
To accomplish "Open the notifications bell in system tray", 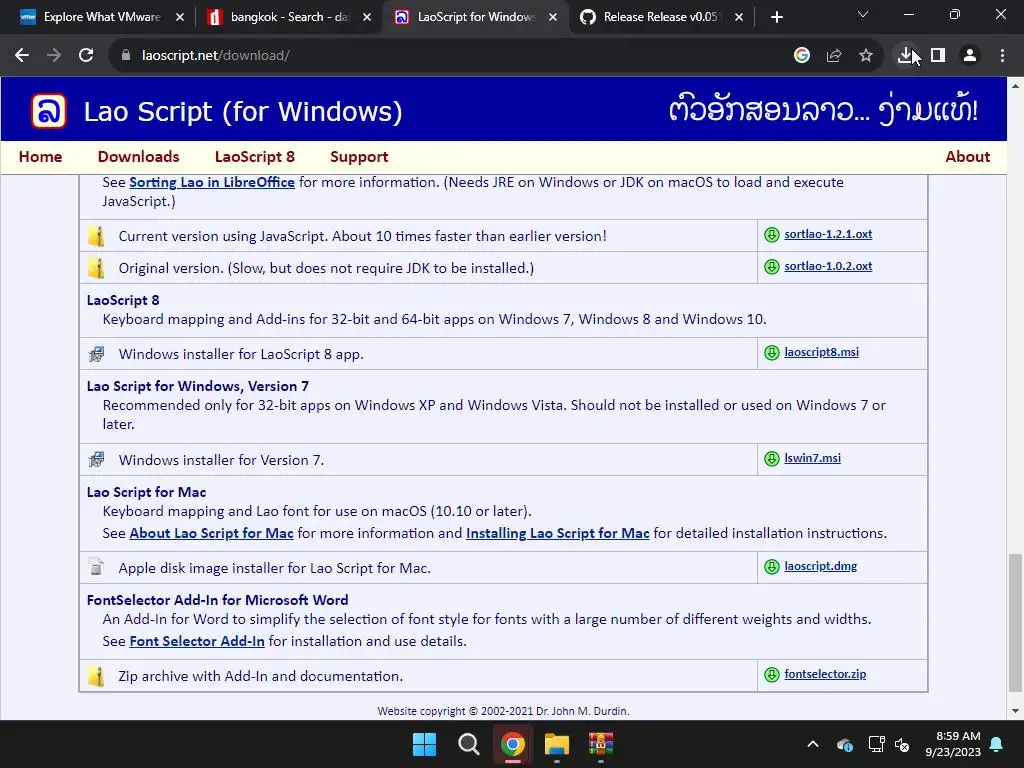I will pos(997,744).
